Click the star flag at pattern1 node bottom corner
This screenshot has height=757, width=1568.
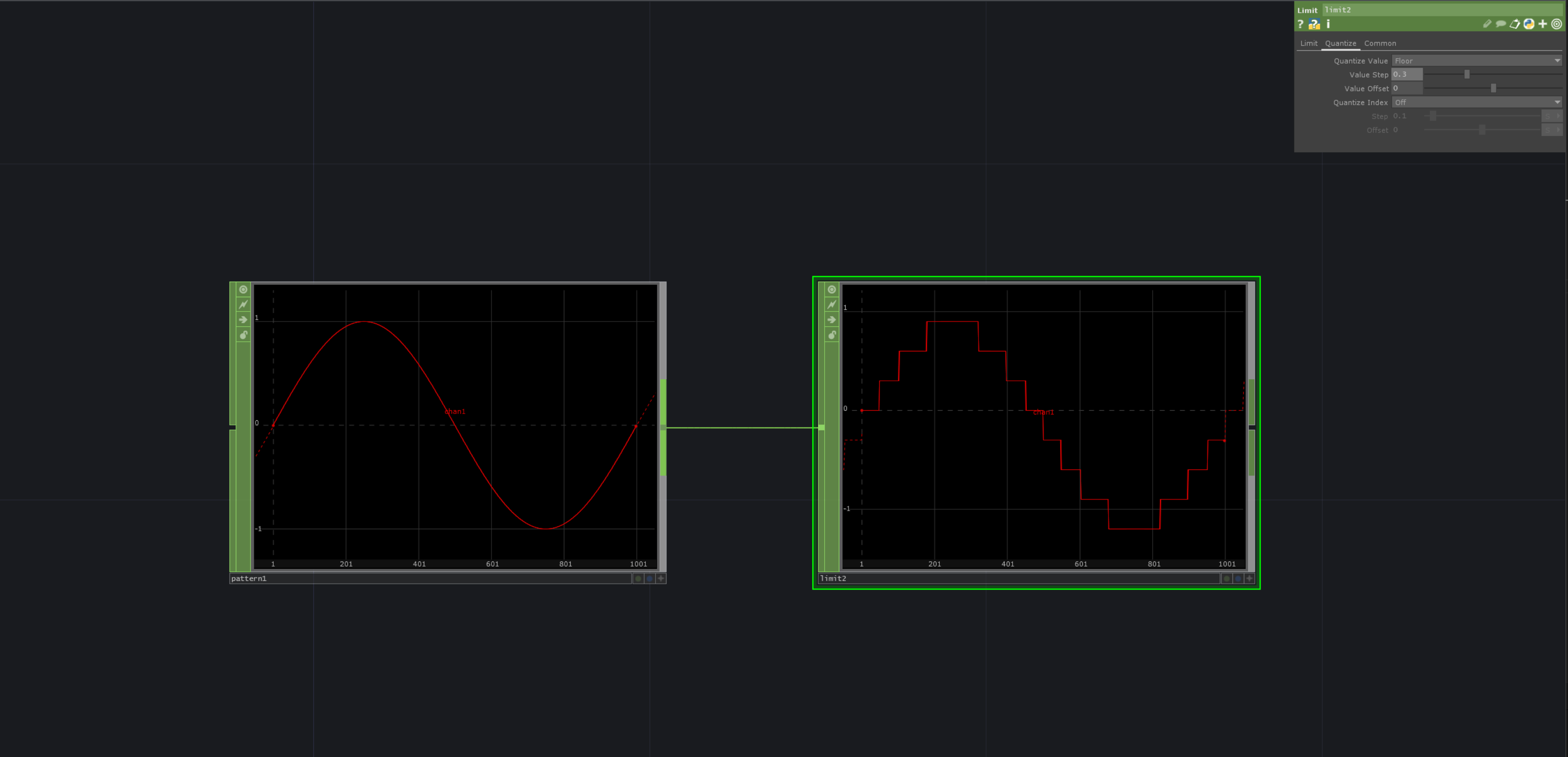[x=661, y=579]
